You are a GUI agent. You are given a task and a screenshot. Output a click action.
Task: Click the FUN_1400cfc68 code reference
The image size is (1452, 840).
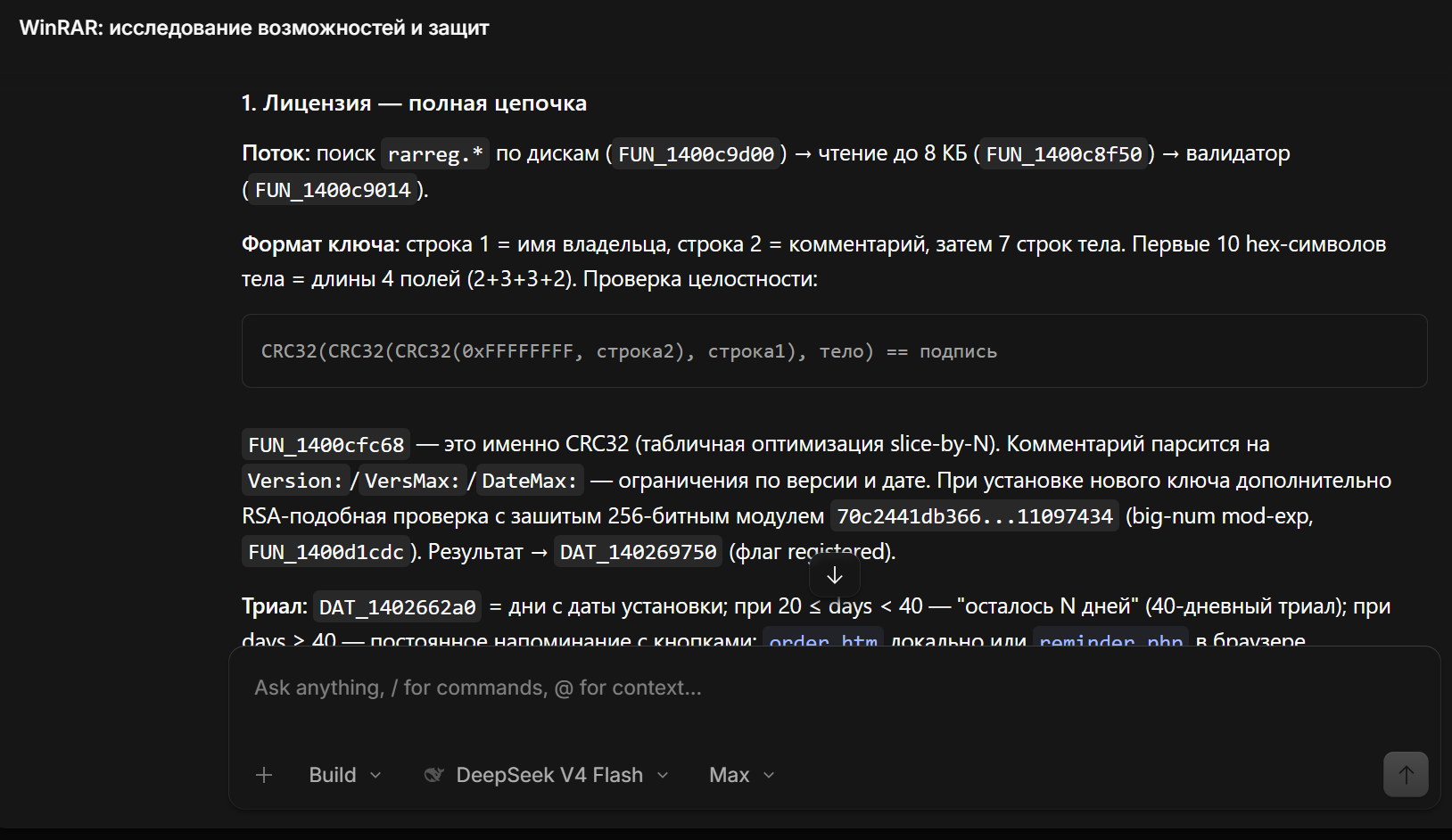pos(326,445)
